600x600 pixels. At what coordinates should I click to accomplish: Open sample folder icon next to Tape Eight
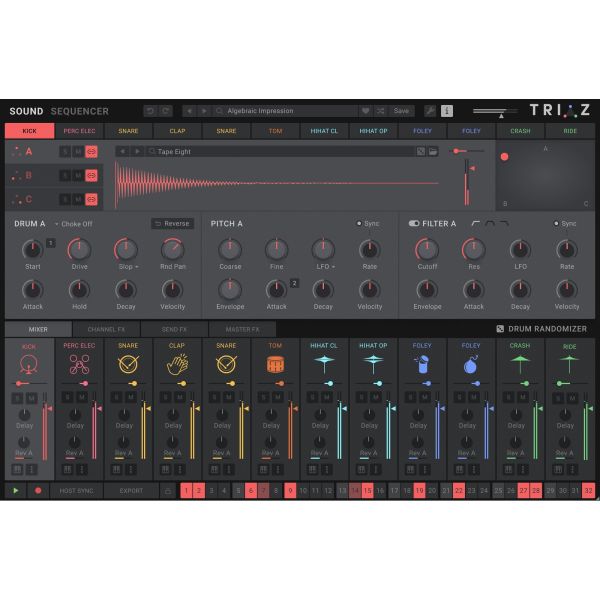(433, 152)
